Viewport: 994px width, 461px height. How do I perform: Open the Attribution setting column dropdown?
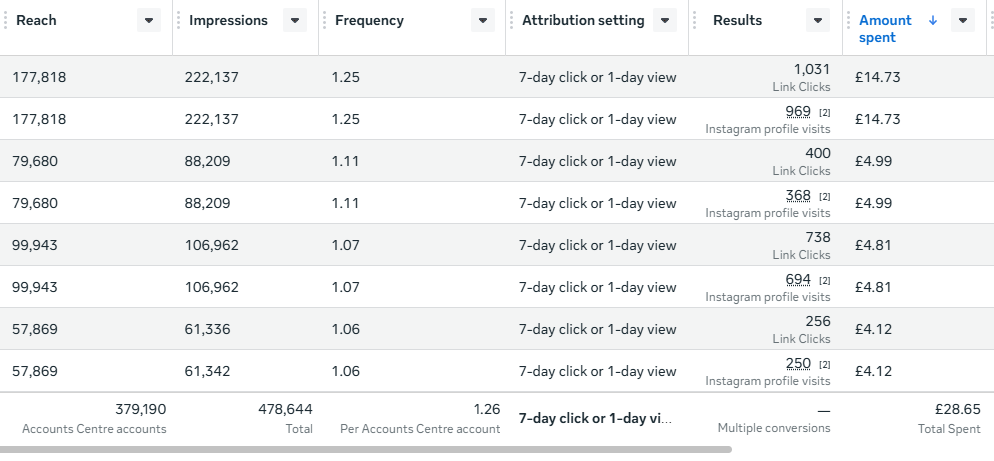pos(665,20)
